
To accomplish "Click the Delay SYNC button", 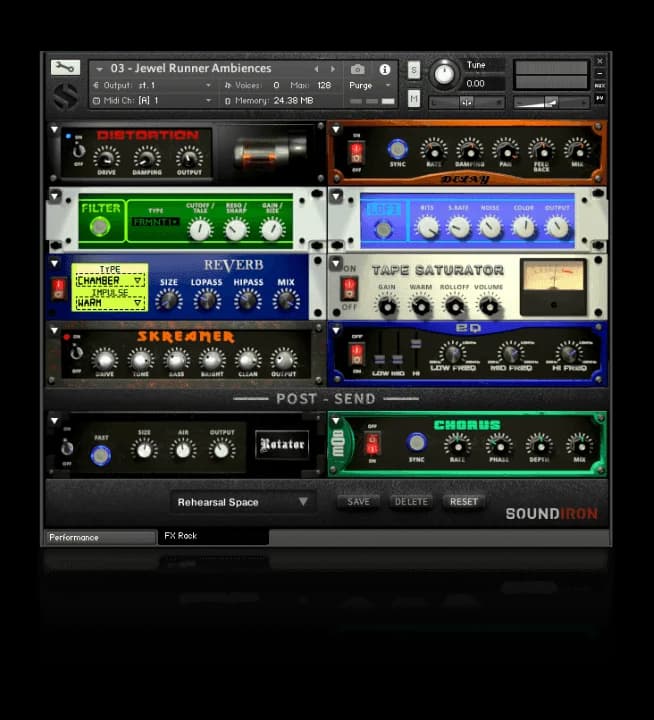I will [x=397, y=150].
